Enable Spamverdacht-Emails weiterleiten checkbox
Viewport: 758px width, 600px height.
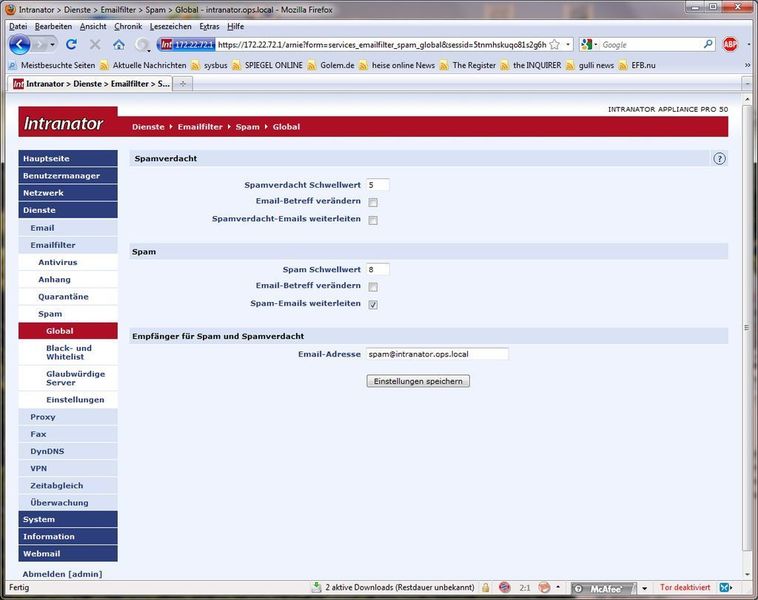[373, 220]
